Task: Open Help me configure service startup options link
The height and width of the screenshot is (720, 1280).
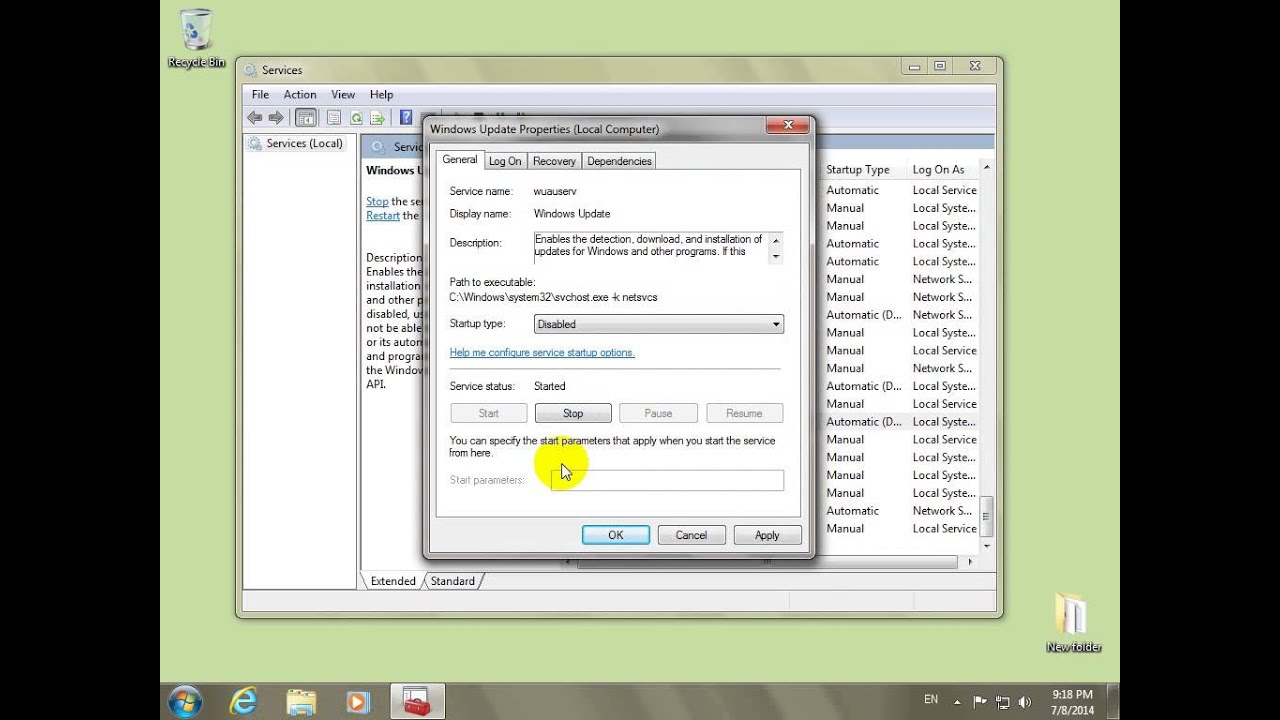Action: pyautogui.click(x=542, y=353)
